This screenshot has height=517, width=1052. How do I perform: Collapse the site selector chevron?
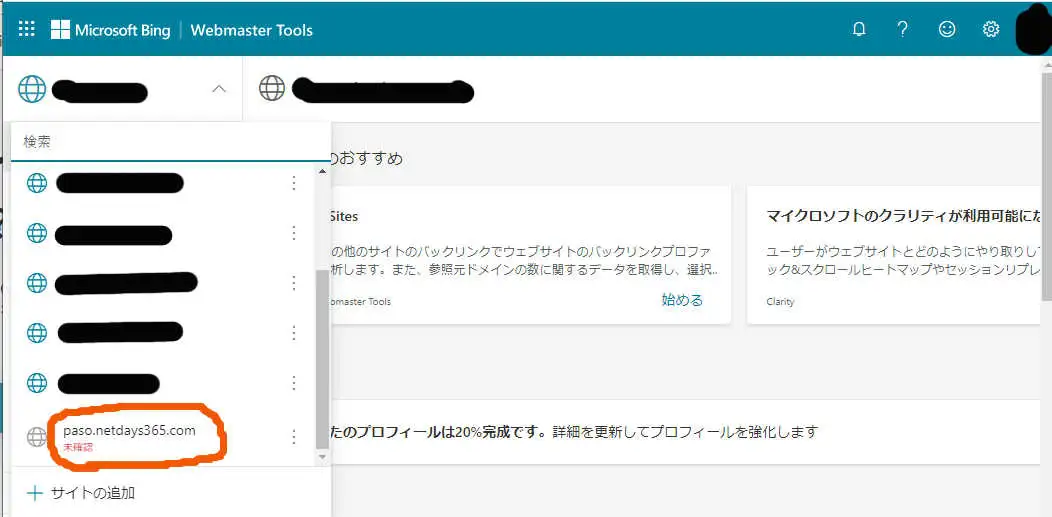click(219, 89)
